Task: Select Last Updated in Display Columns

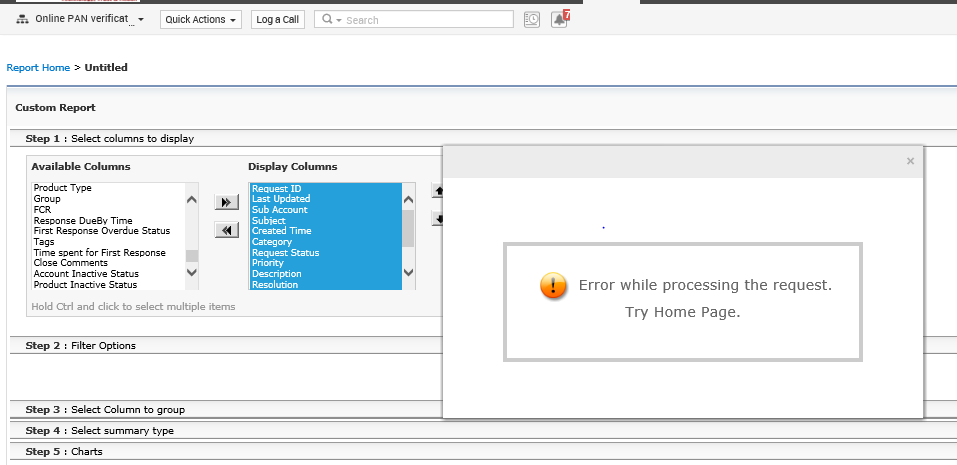Action: 326,199
